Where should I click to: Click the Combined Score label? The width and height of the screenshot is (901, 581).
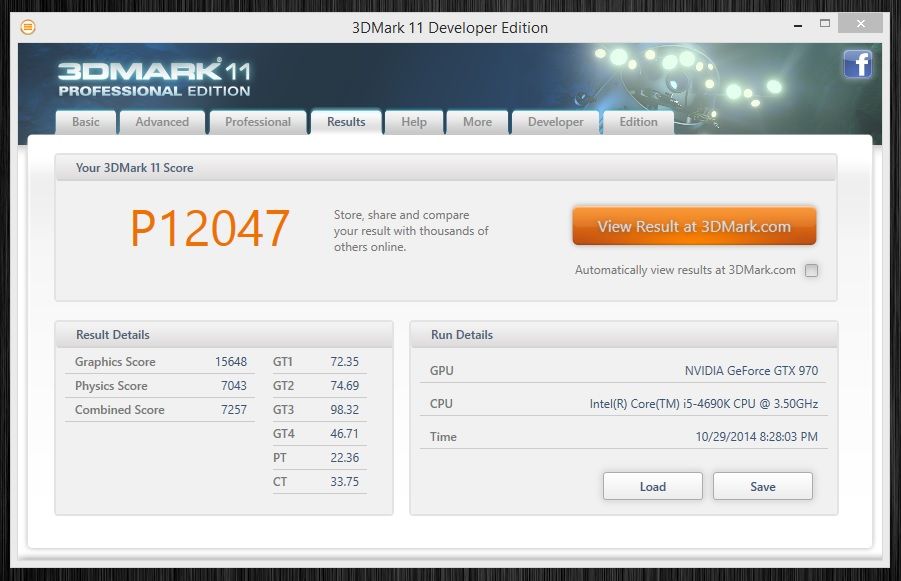(120, 410)
